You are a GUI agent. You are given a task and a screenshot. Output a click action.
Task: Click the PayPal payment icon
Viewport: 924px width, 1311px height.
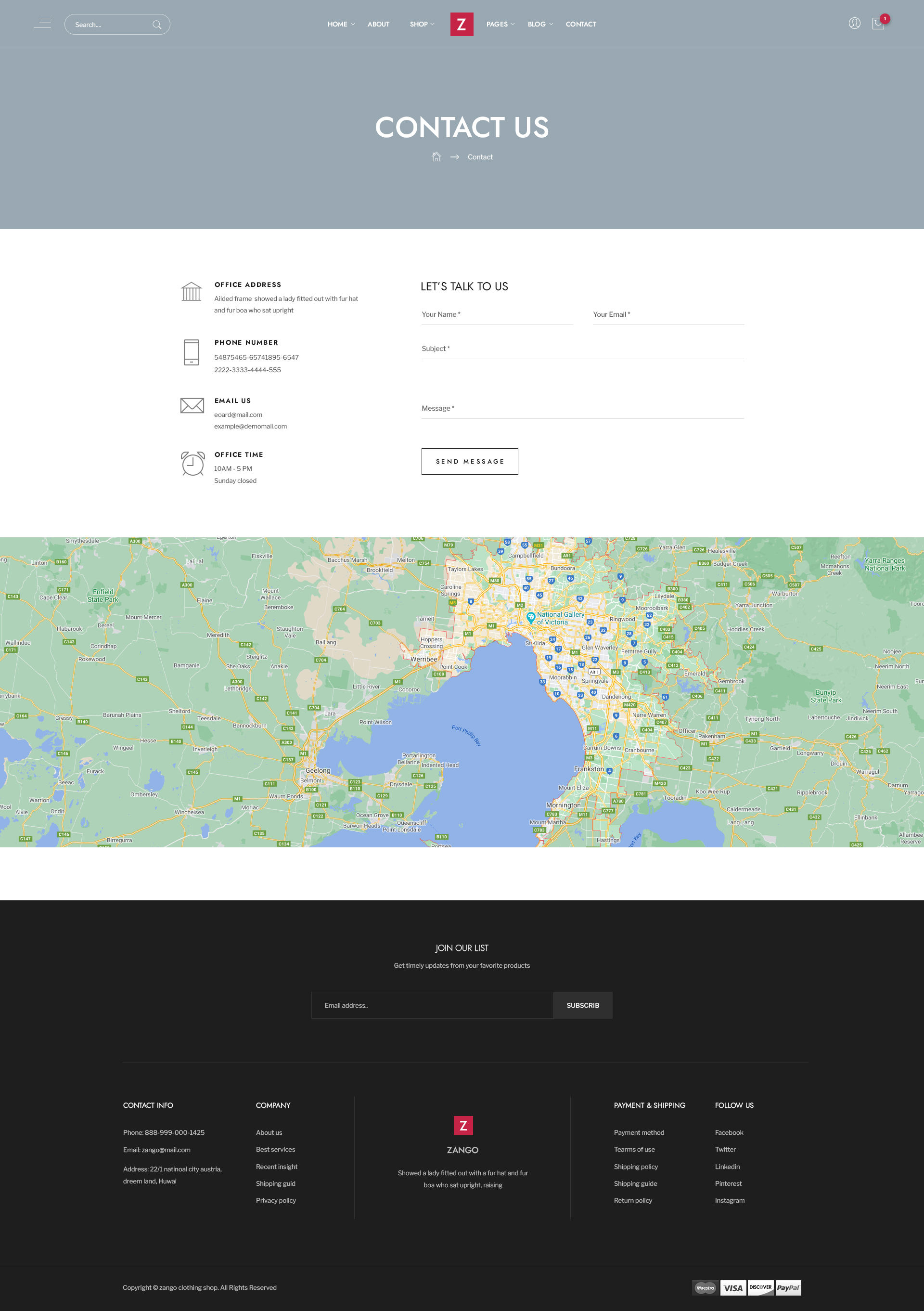[788, 1287]
